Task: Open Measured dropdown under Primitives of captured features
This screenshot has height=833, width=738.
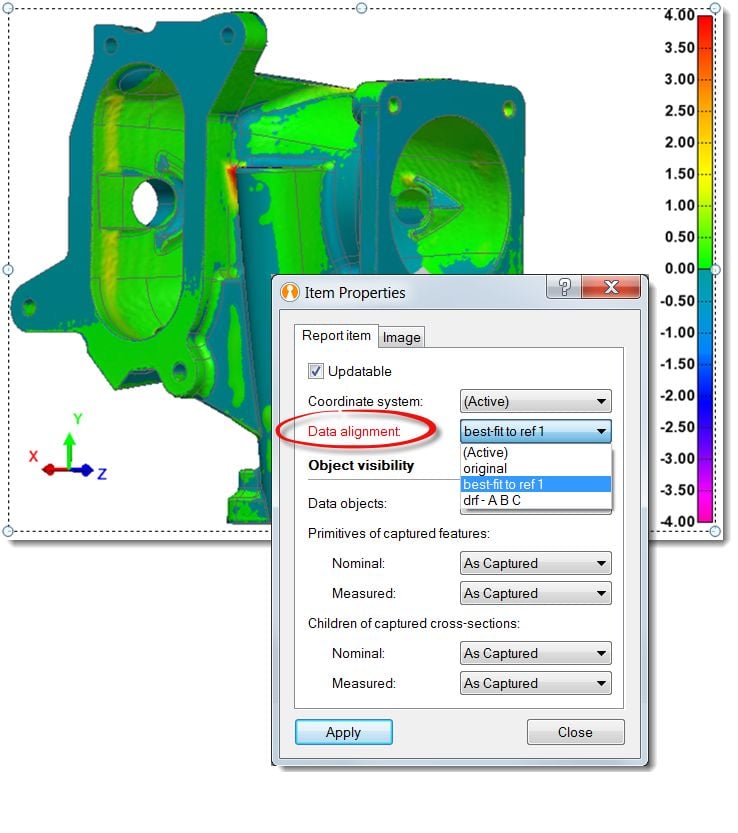Action: coord(536,593)
